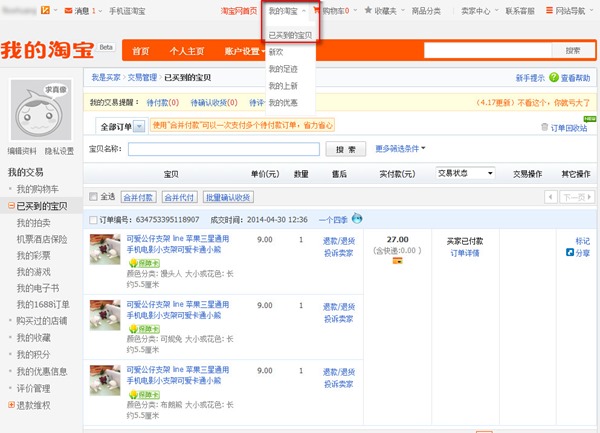Click 隐私设置 under avatar
The width and height of the screenshot is (600, 433).
59,151
